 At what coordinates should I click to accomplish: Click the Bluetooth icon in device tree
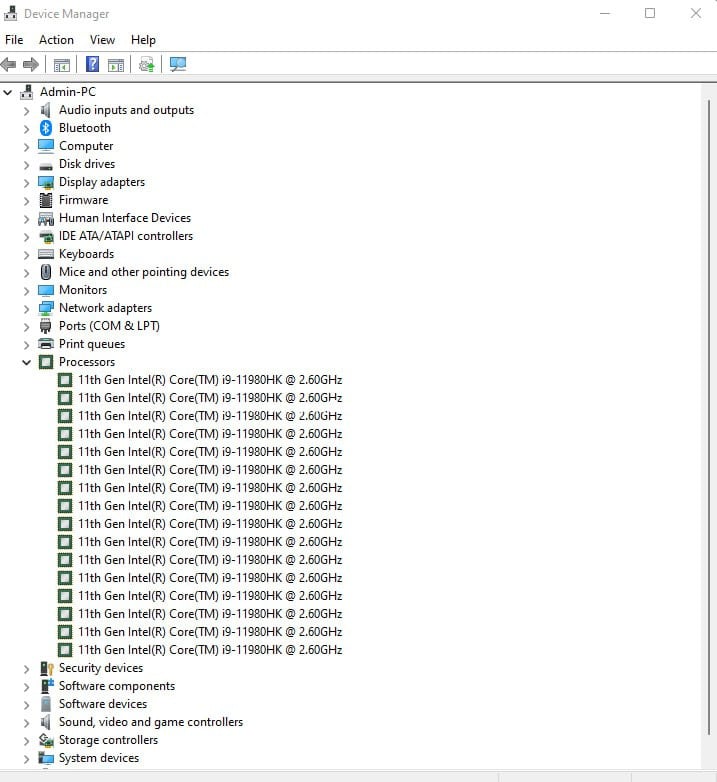pos(46,128)
